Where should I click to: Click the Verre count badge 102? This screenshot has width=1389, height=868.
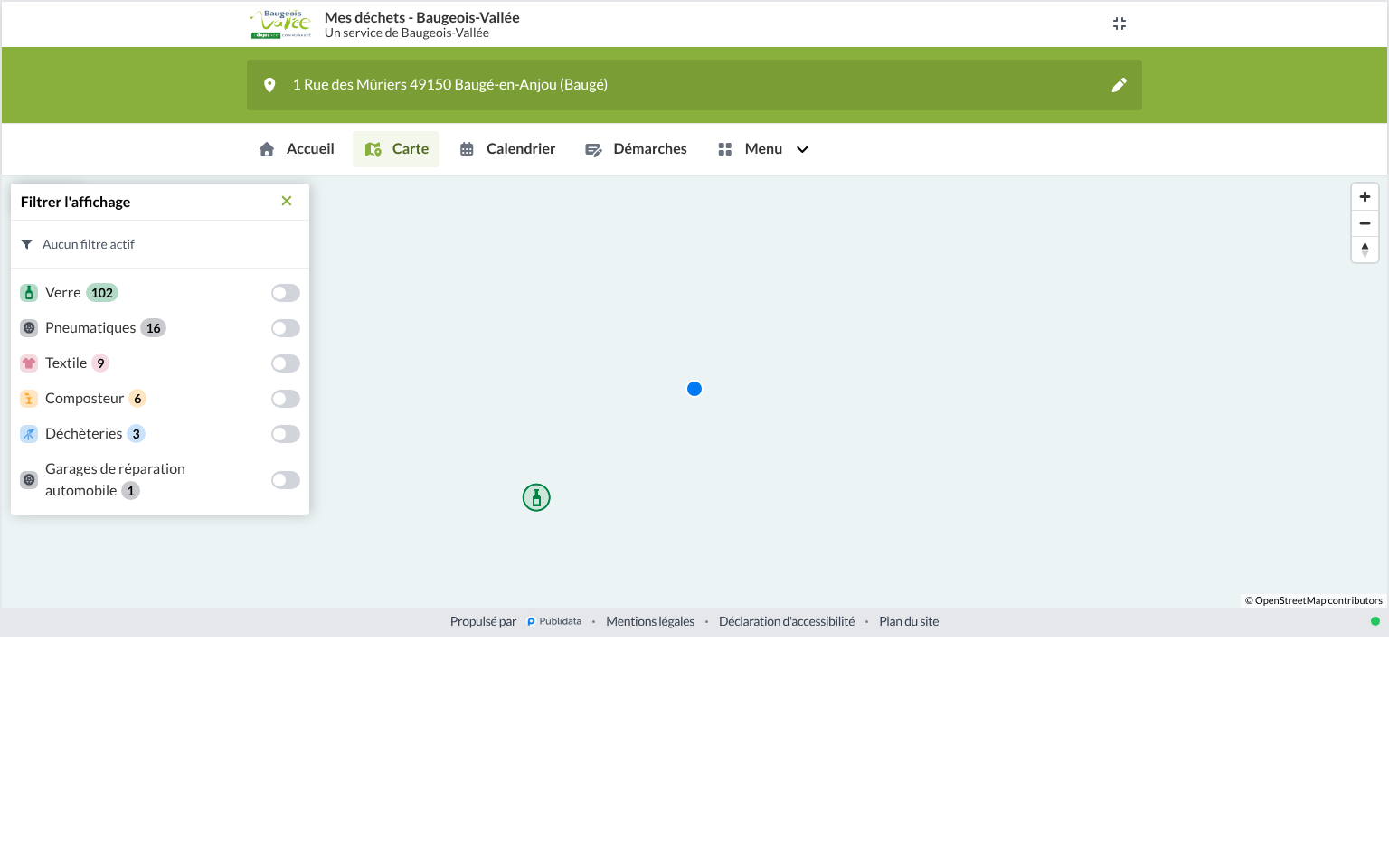click(x=102, y=293)
